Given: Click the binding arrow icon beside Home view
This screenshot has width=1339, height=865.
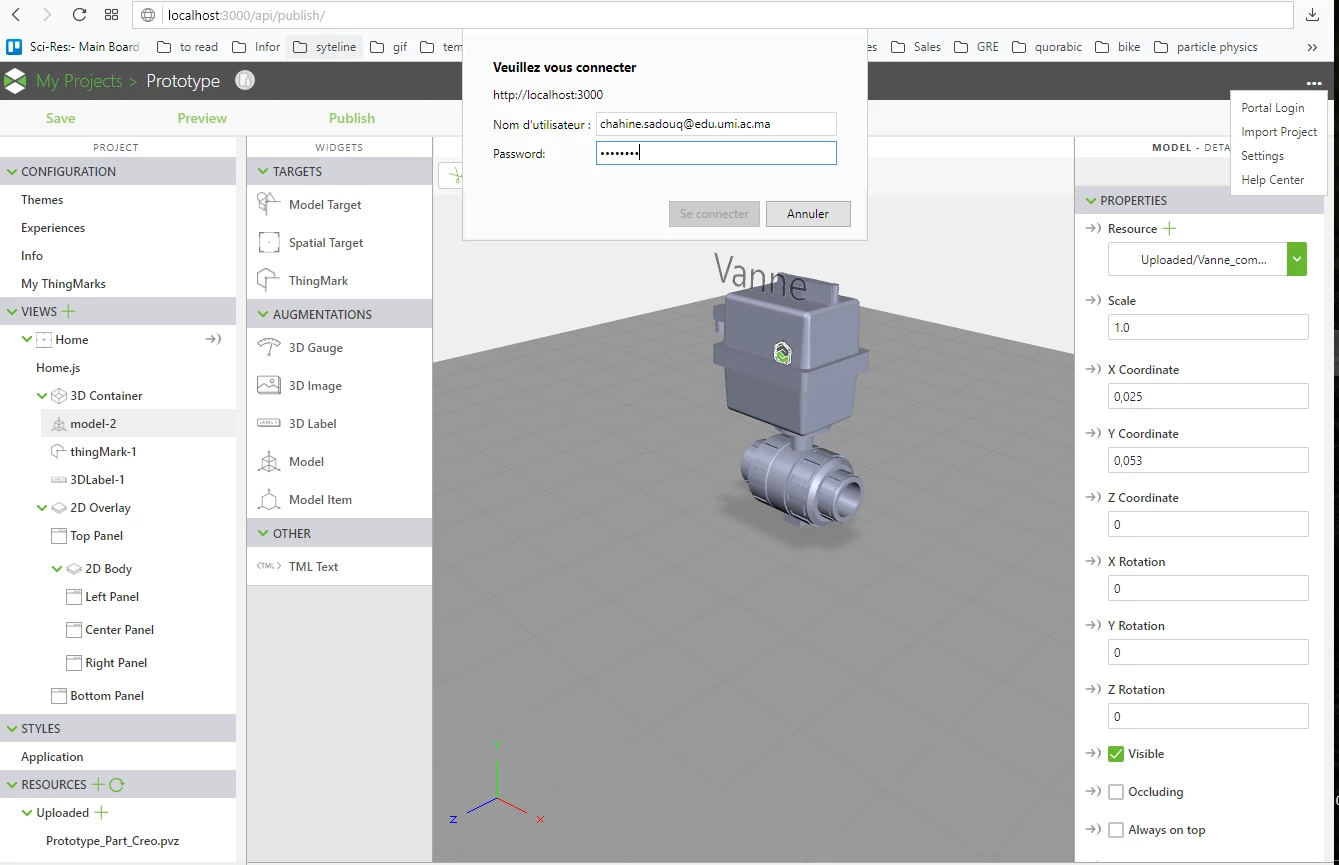Looking at the screenshot, I should (213, 339).
